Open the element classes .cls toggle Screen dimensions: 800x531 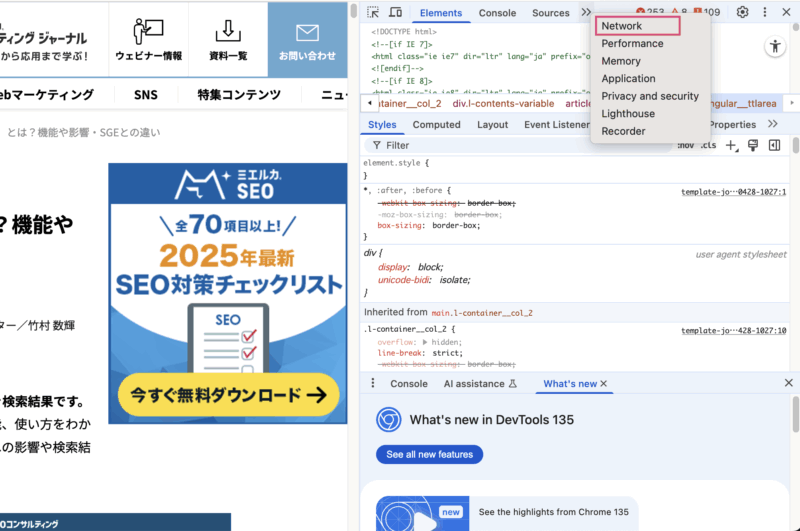(708, 145)
